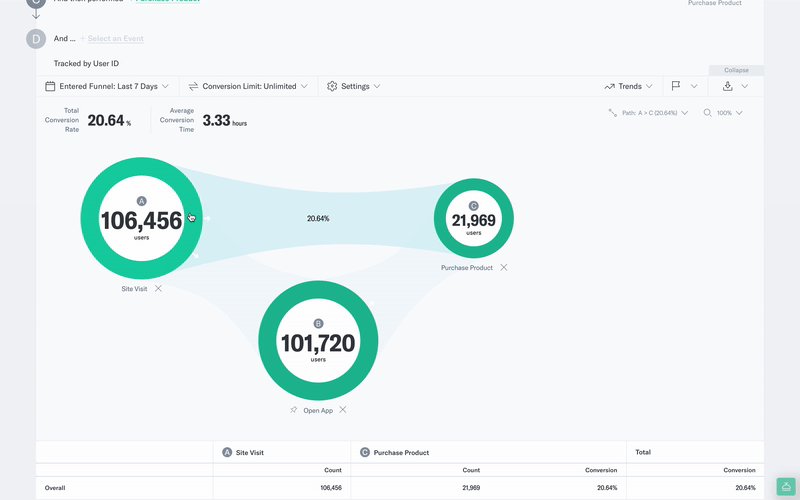Expand the chevron next to the download icon
Image resolution: width=800 pixels, height=500 pixels.
point(745,86)
